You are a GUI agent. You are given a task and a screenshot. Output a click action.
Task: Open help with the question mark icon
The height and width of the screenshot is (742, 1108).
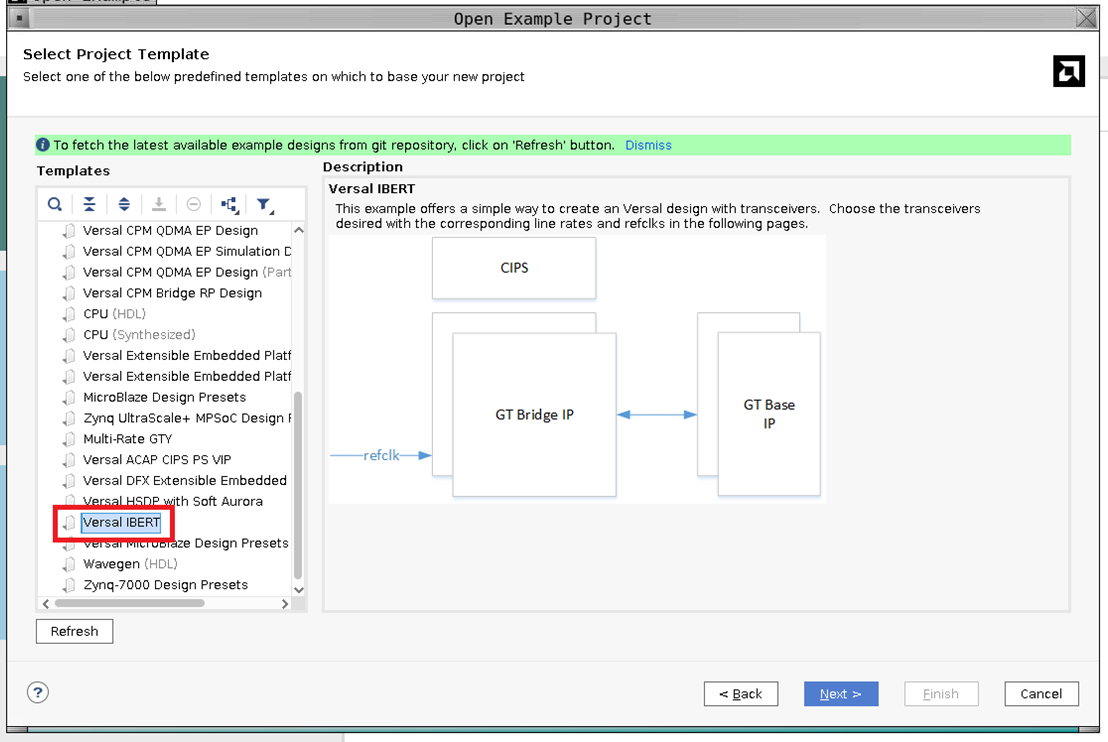point(38,693)
